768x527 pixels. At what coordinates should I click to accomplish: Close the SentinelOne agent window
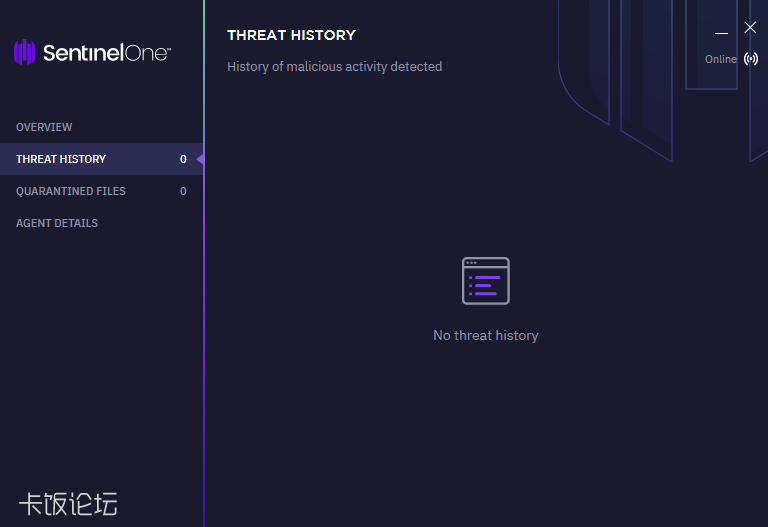(x=750, y=28)
